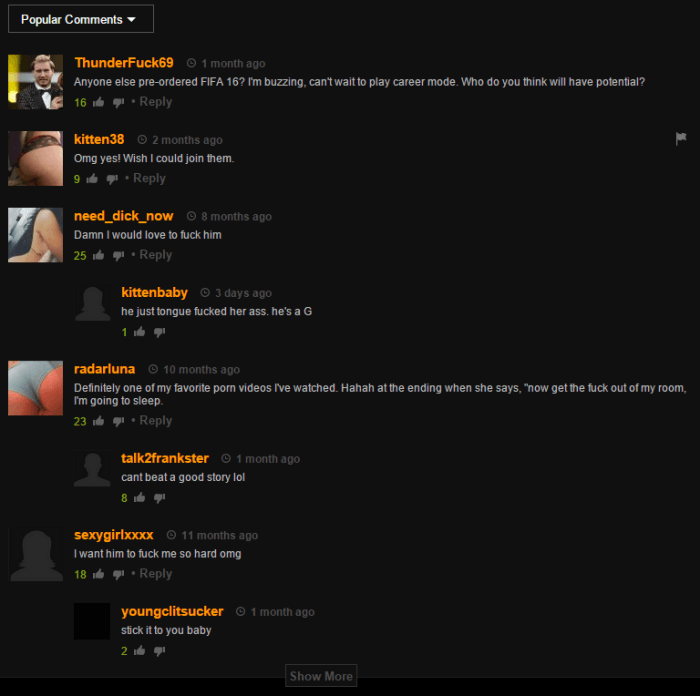Dislike the FIFA 16 comment
This screenshot has height=696, width=700.
pyautogui.click(x=118, y=103)
